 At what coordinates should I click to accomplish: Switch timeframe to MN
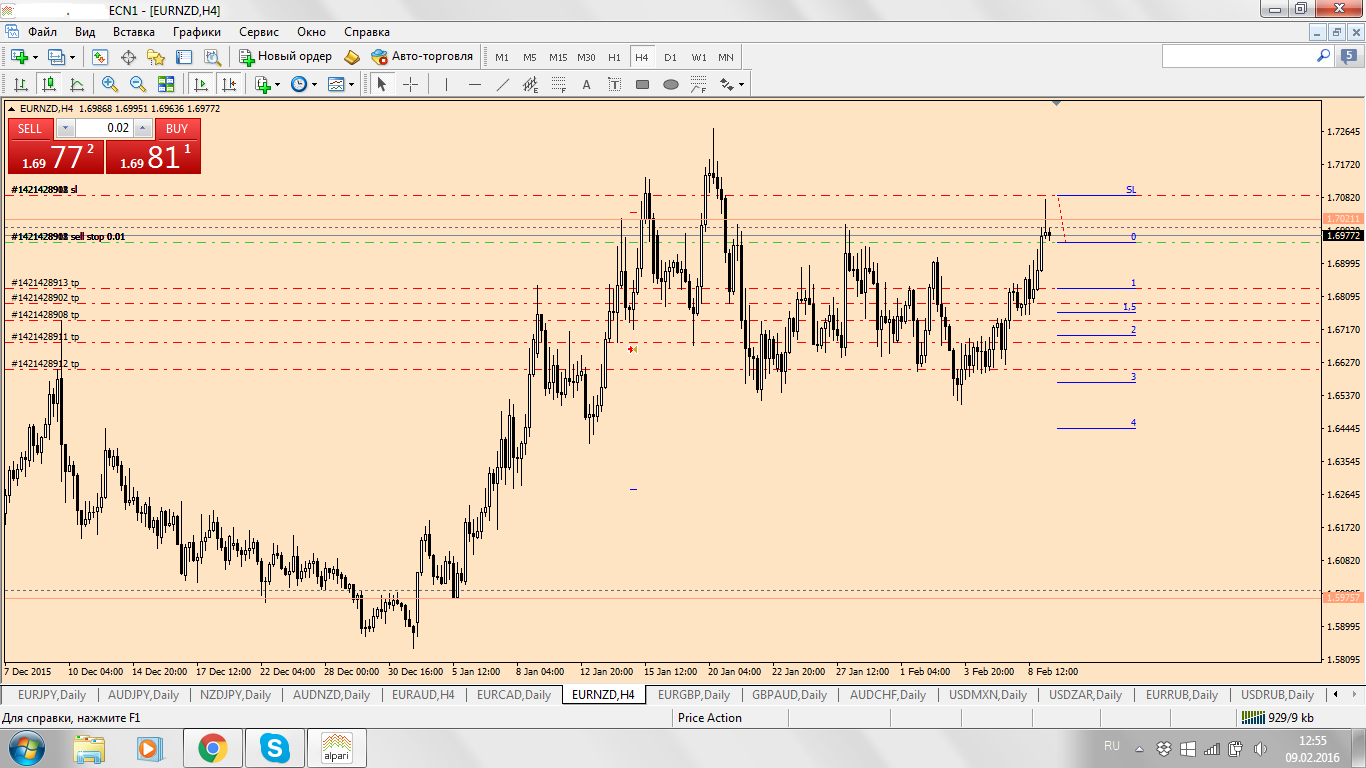click(726, 57)
